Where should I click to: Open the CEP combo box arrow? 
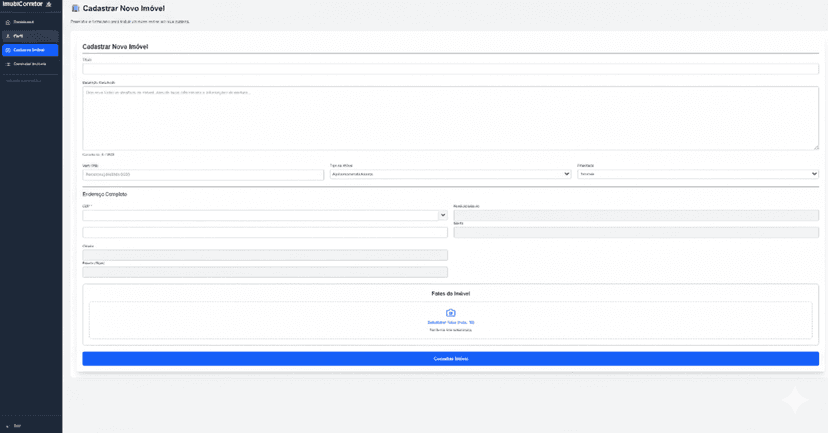point(443,215)
